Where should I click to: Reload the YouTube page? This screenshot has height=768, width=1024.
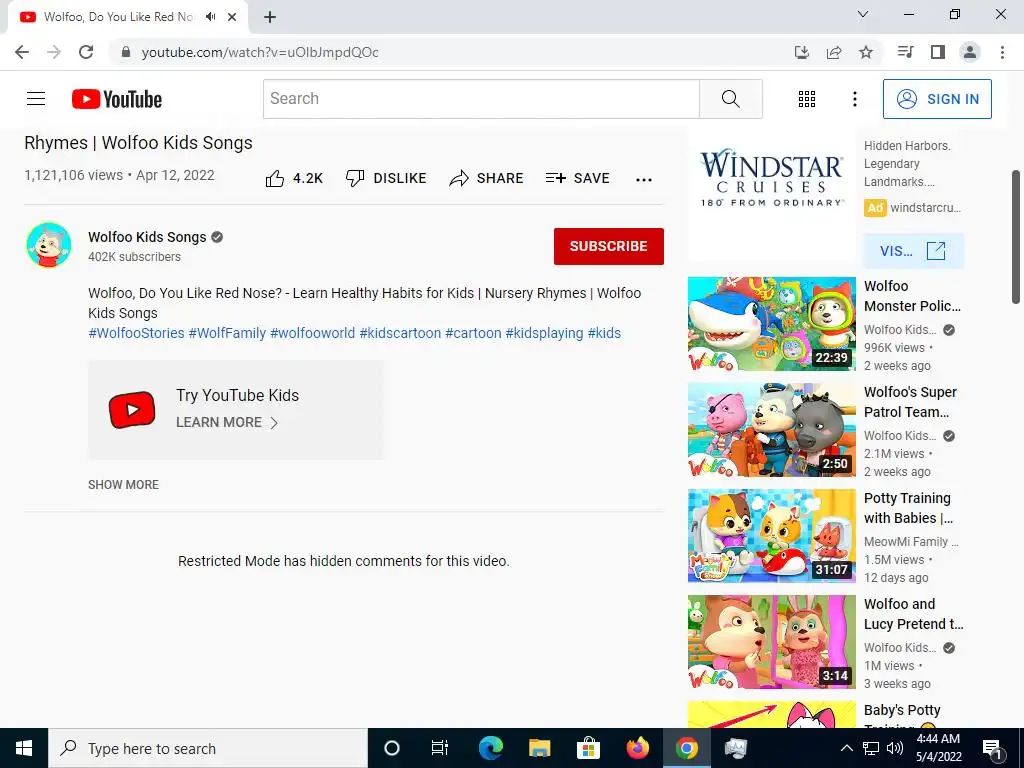86,52
